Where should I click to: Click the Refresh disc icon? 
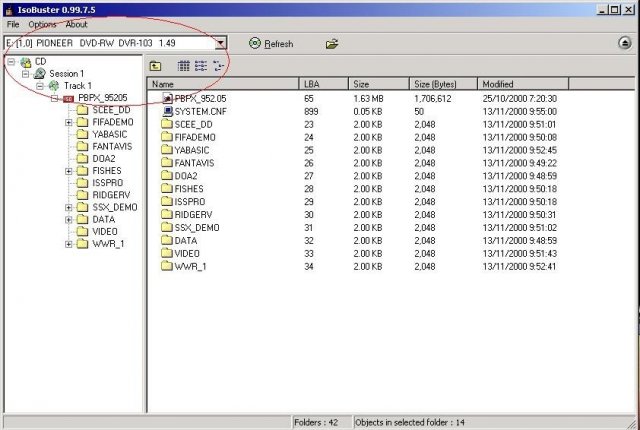[255, 43]
